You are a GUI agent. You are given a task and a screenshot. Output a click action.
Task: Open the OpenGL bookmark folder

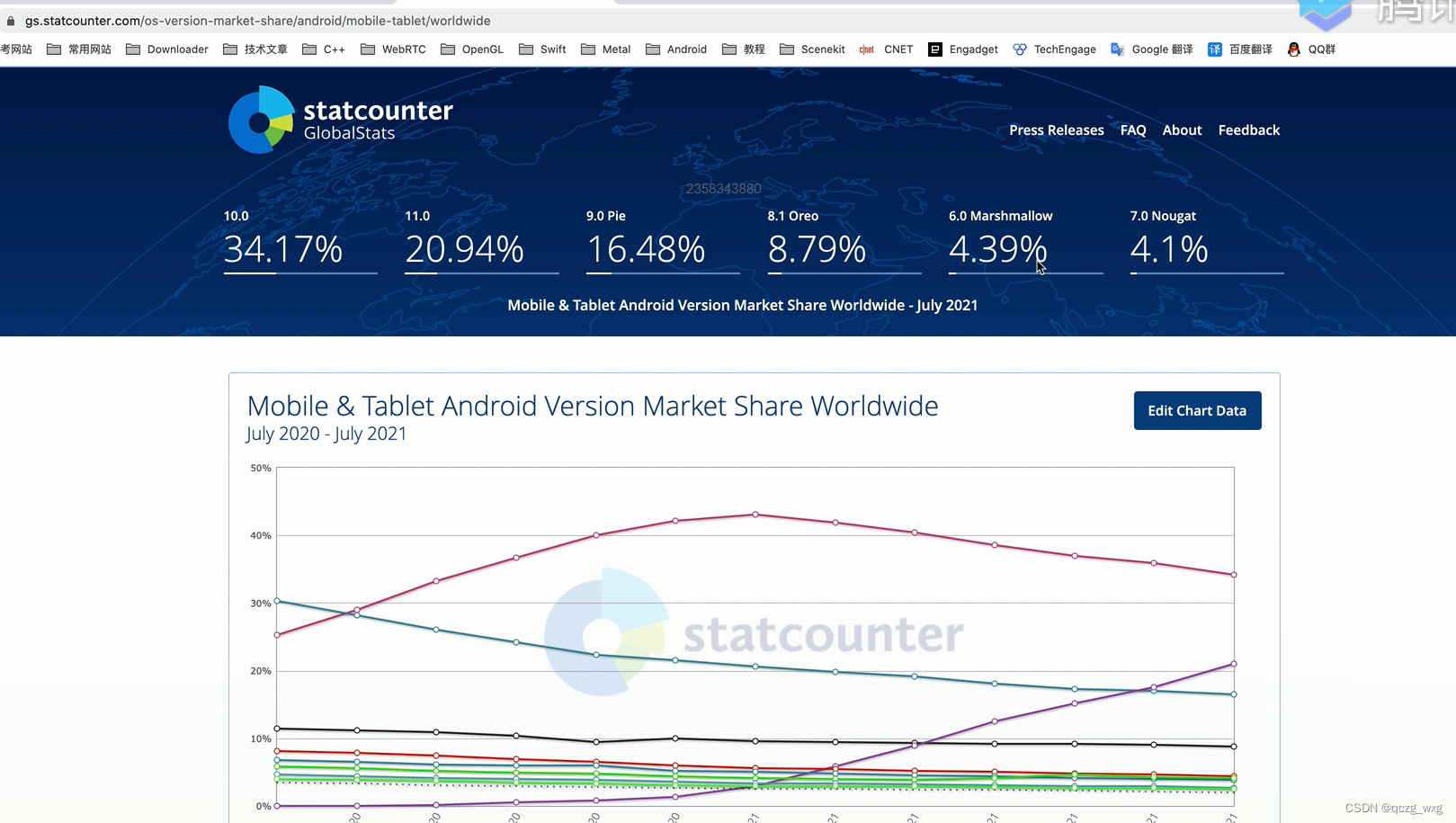472,49
